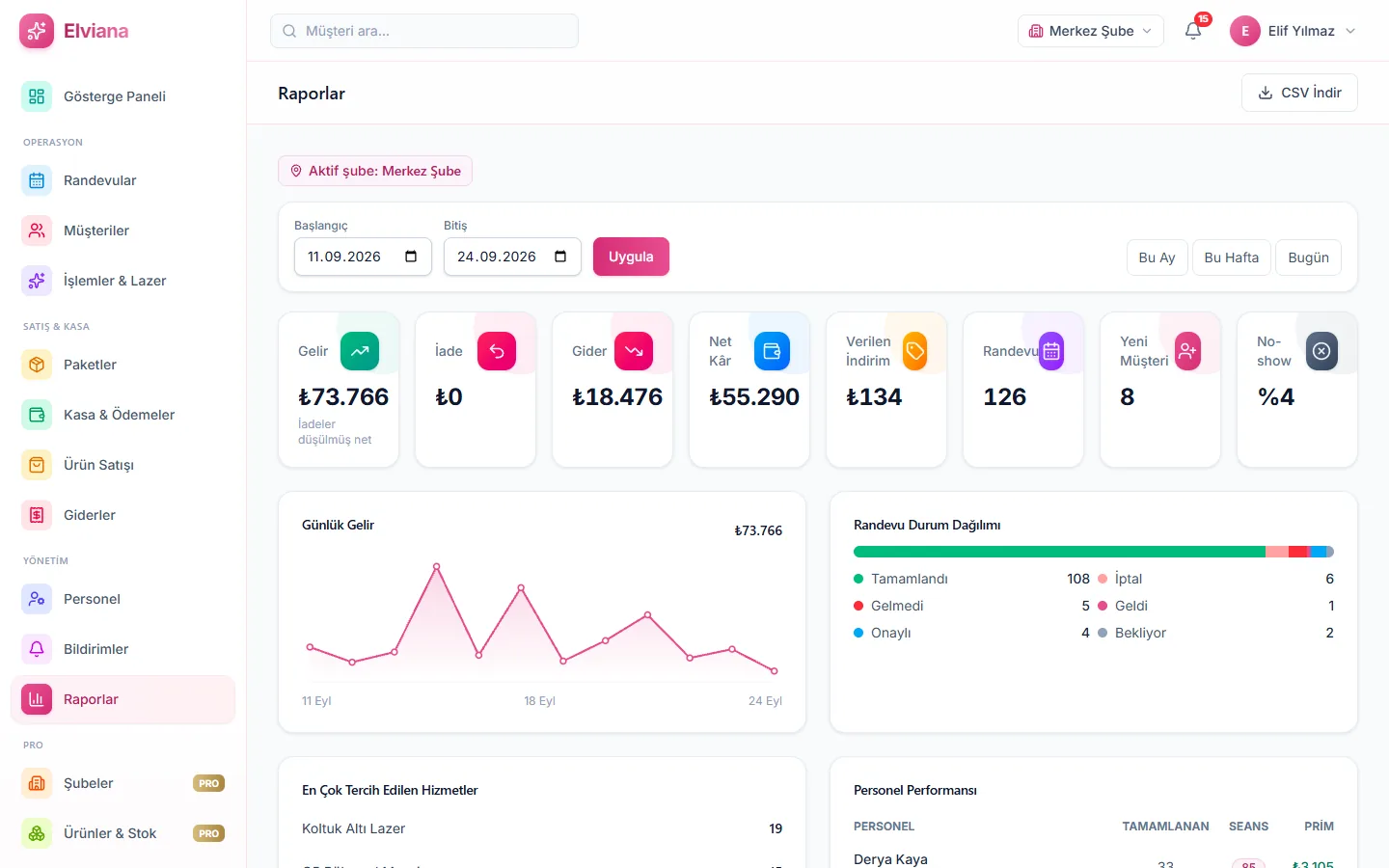Click the Personel users icon

(x=37, y=599)
